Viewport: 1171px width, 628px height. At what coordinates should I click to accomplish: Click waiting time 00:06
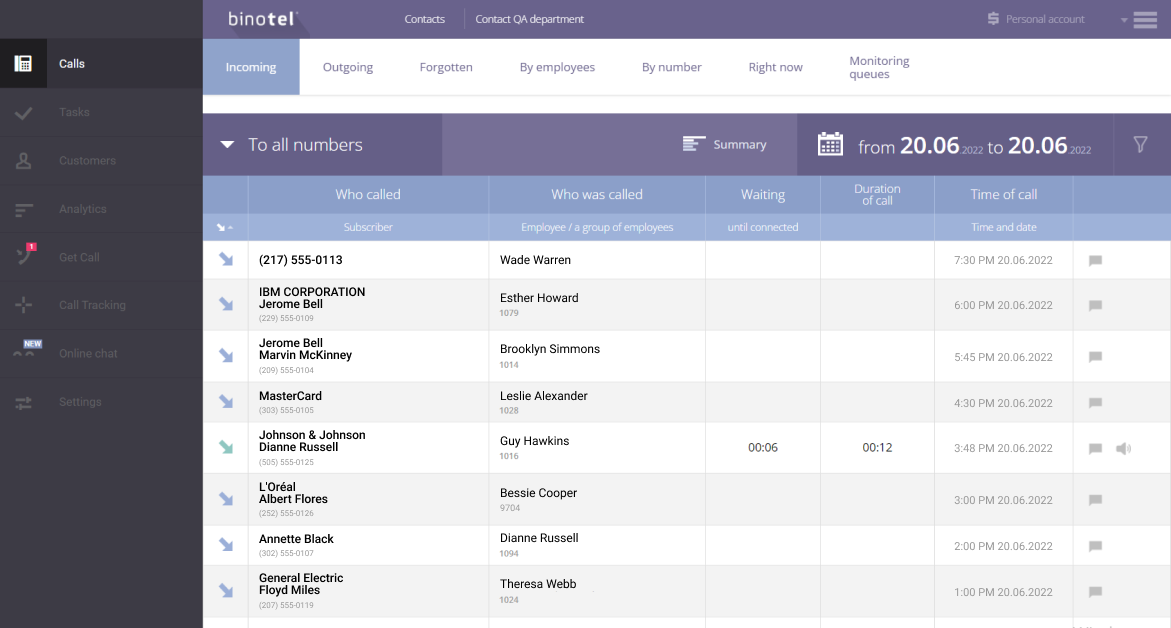click(762, 447)
